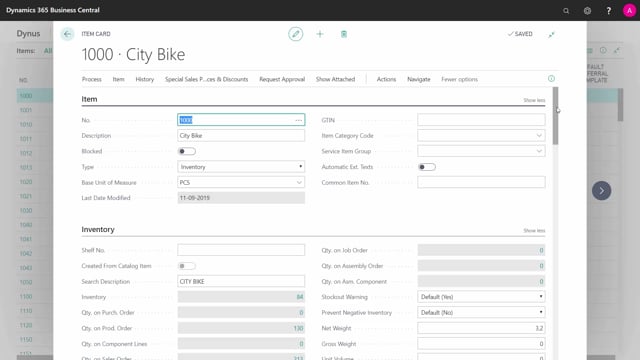Image resolution: width=640 pixels, height=360 pixels.
Task: Click the pencil edit icon
Action: point(296,34)
